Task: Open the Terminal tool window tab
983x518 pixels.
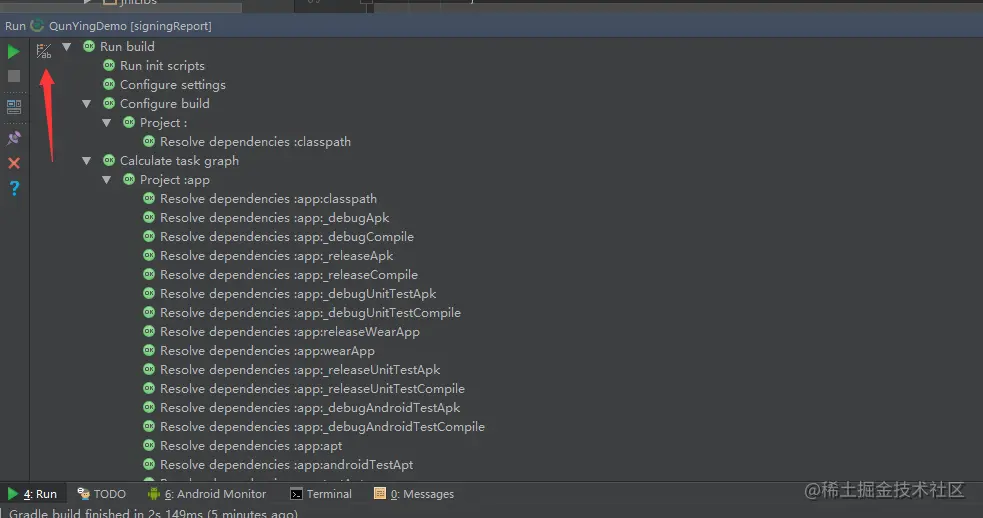Action: (321, 494)
